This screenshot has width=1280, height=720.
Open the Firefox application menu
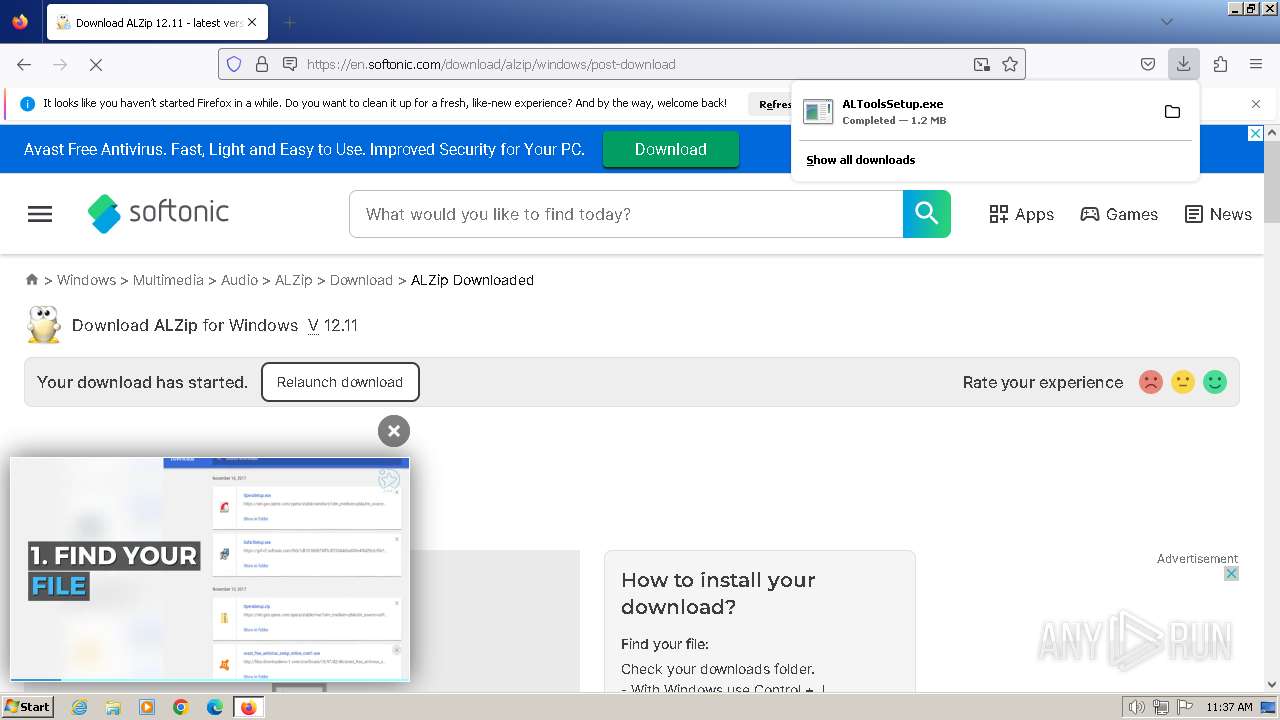coord(1256,64)
